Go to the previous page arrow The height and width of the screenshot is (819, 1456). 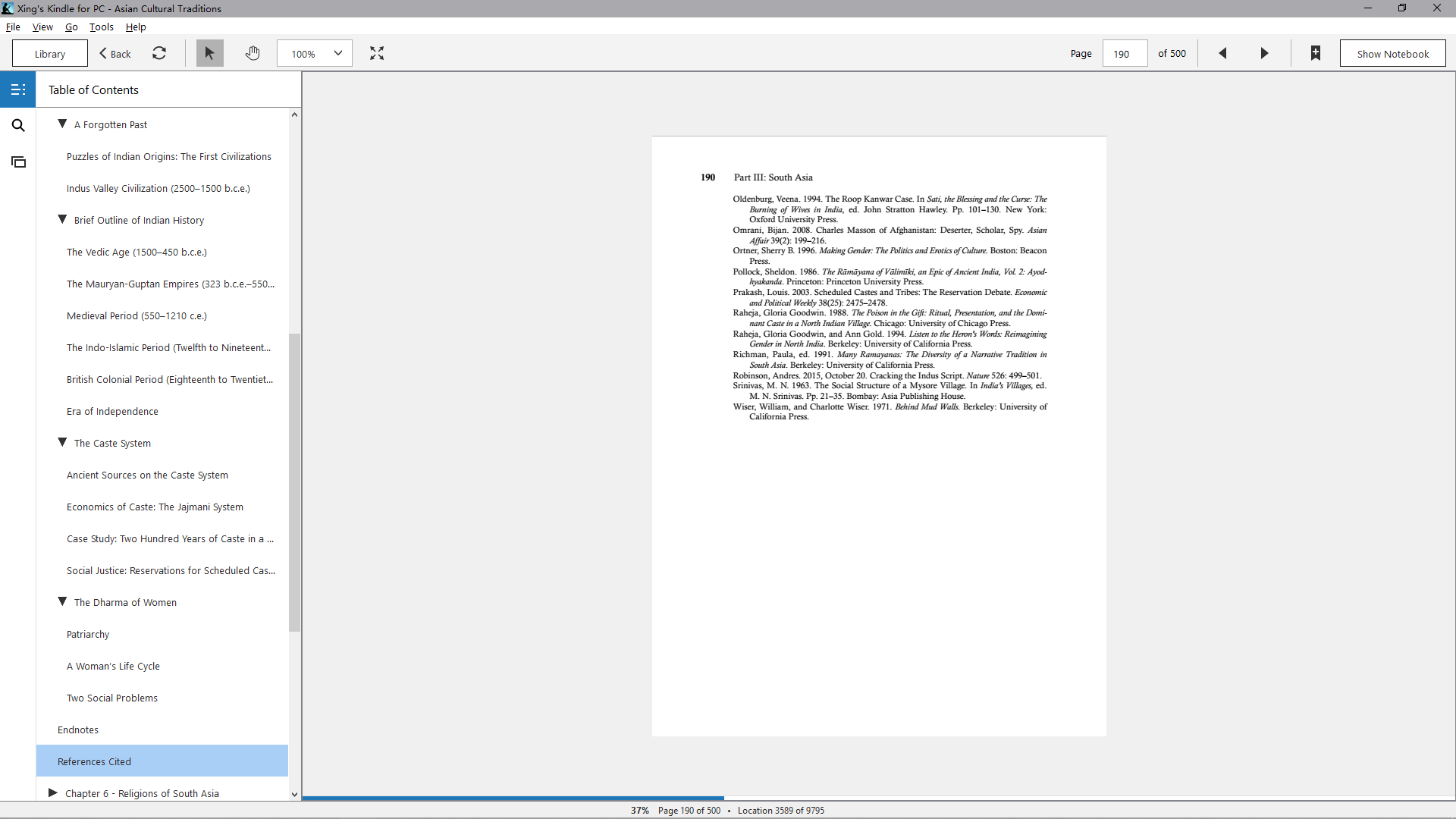tap(1222, 54)
